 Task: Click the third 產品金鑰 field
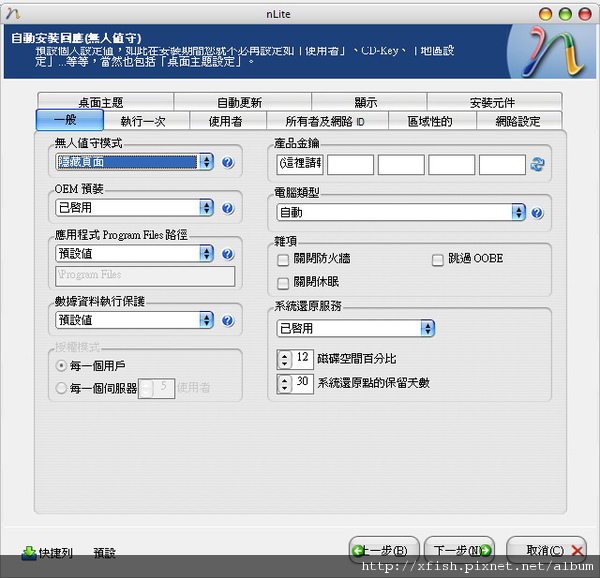pos(401,164)
